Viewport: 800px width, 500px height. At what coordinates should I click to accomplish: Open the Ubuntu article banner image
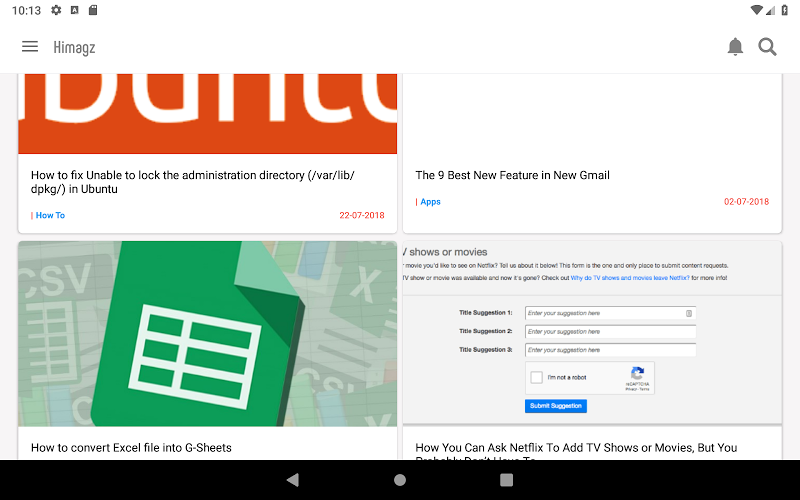[208, 113]
